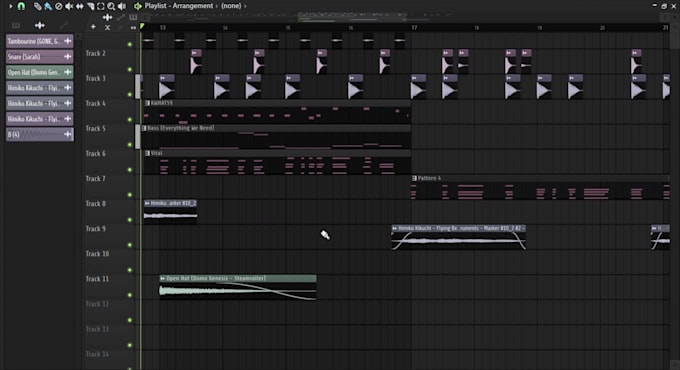This screenshot has width=680, height=370.
Task: Select Snare (Sarah) in the picker
Action: [39, 56]
